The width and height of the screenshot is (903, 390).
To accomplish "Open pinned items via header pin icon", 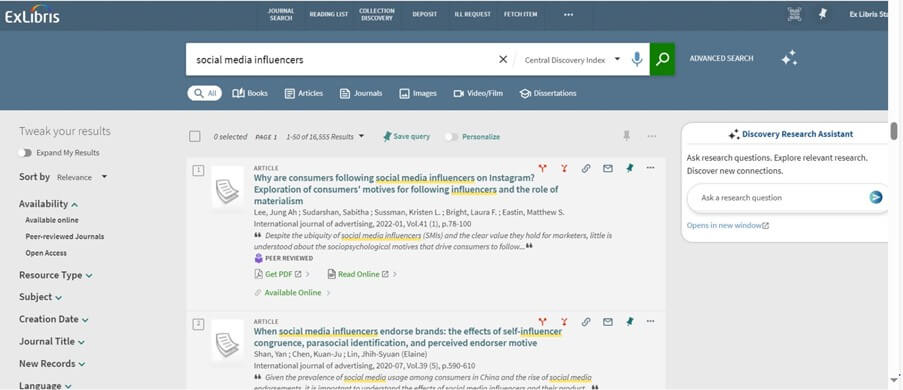I will 823,14.
